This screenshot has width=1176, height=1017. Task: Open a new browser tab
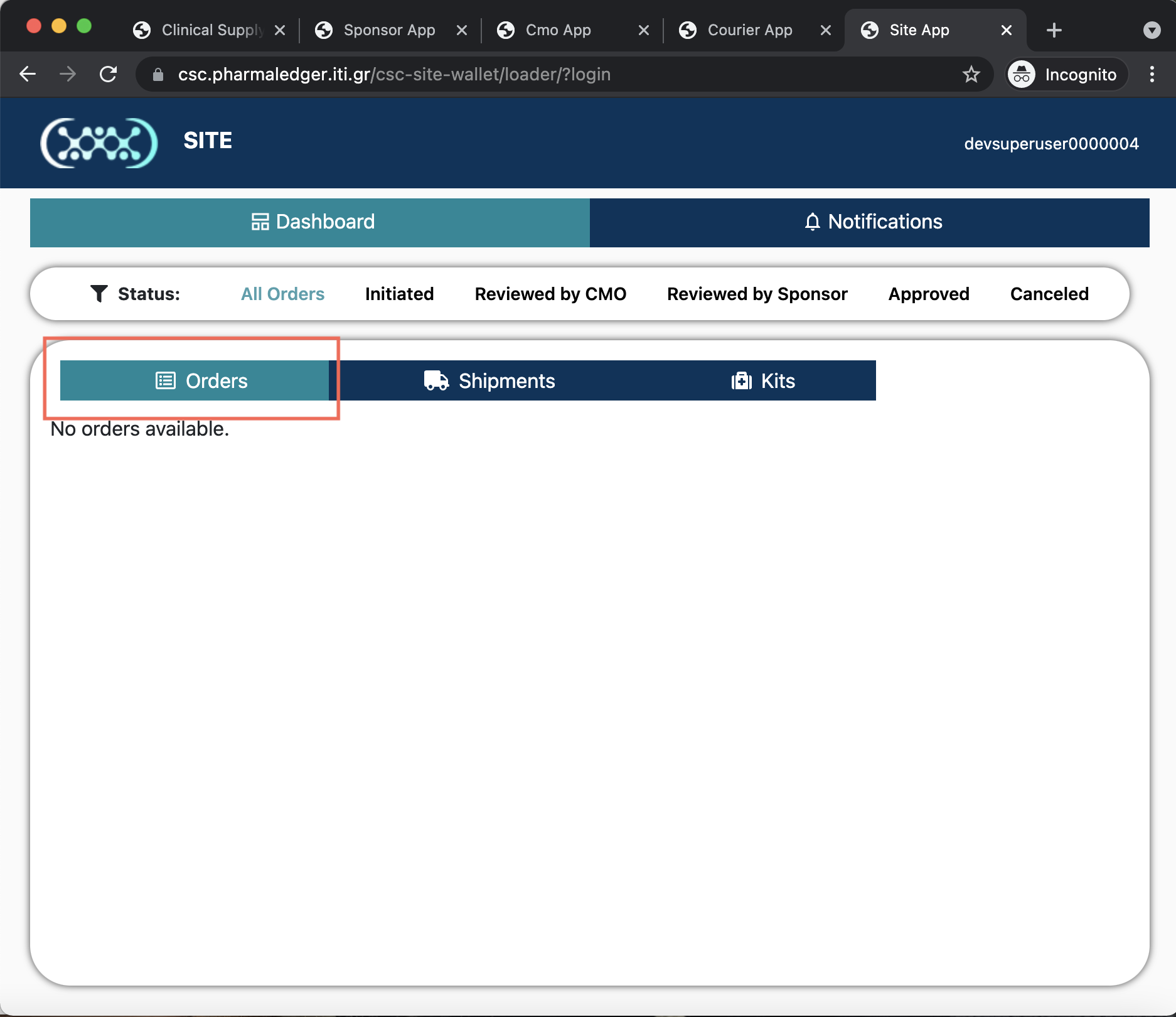[x=1054, y=30]
